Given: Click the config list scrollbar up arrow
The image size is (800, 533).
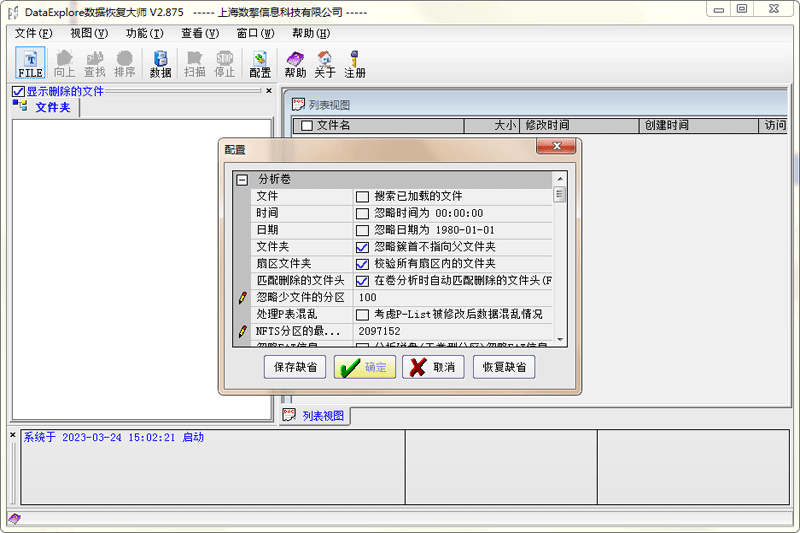Looking at the screenshot, I should [560, 179].
